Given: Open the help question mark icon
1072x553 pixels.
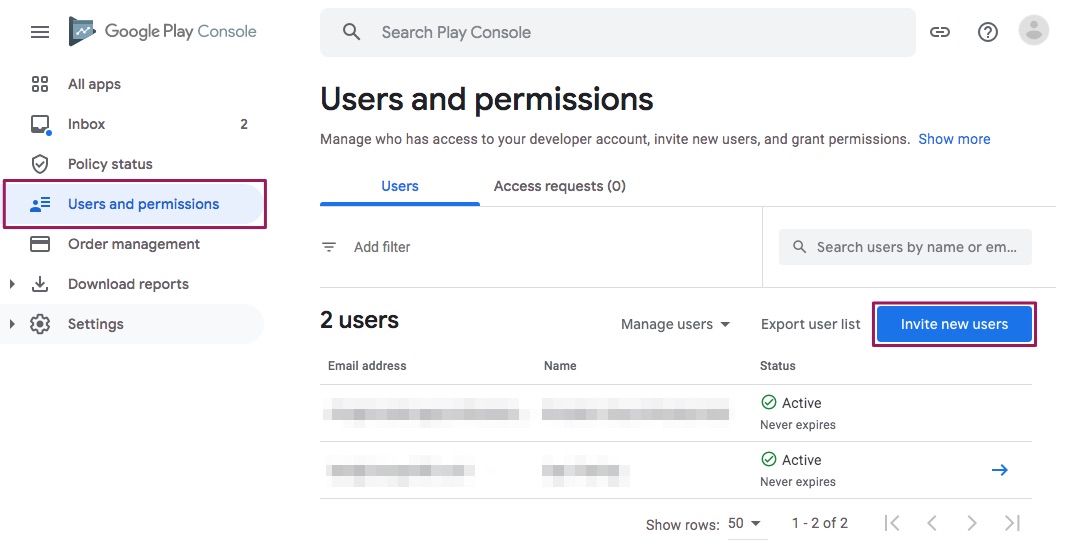Looking at the screenshot, I should coord(988,32).
